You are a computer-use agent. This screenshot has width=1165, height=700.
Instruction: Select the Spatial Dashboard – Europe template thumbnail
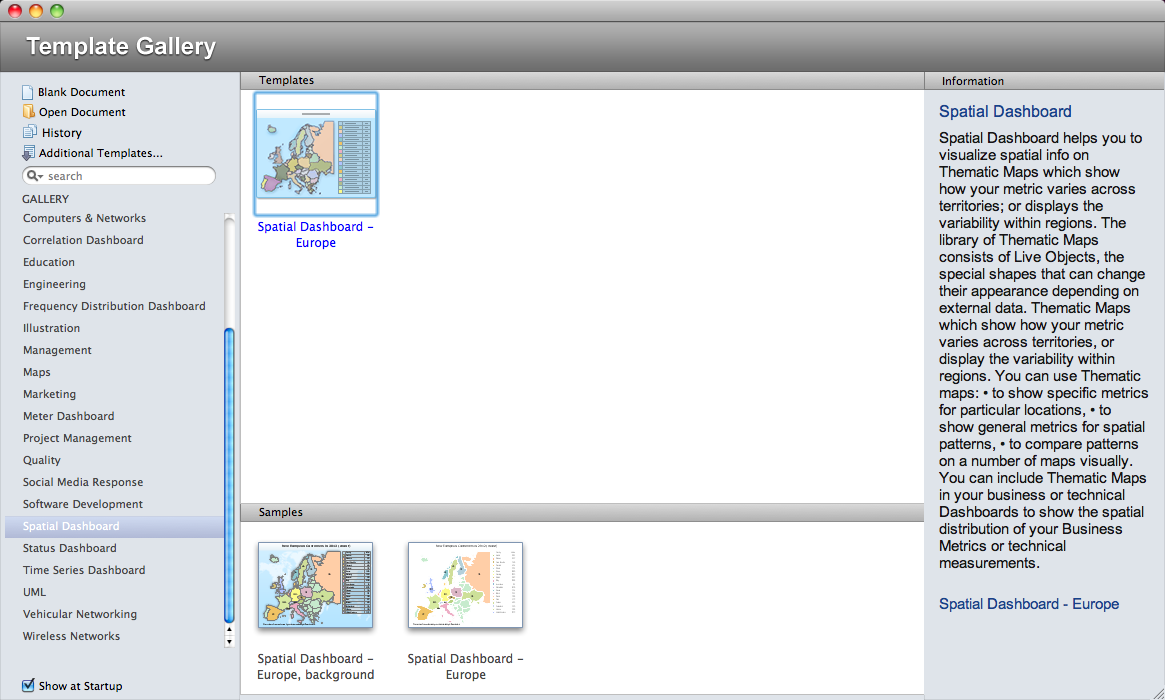(316, 154)
